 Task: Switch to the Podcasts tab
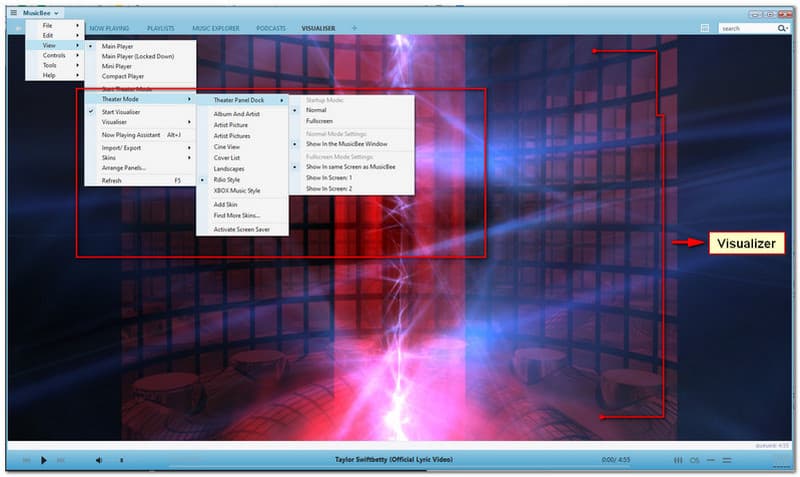(271, 29)
